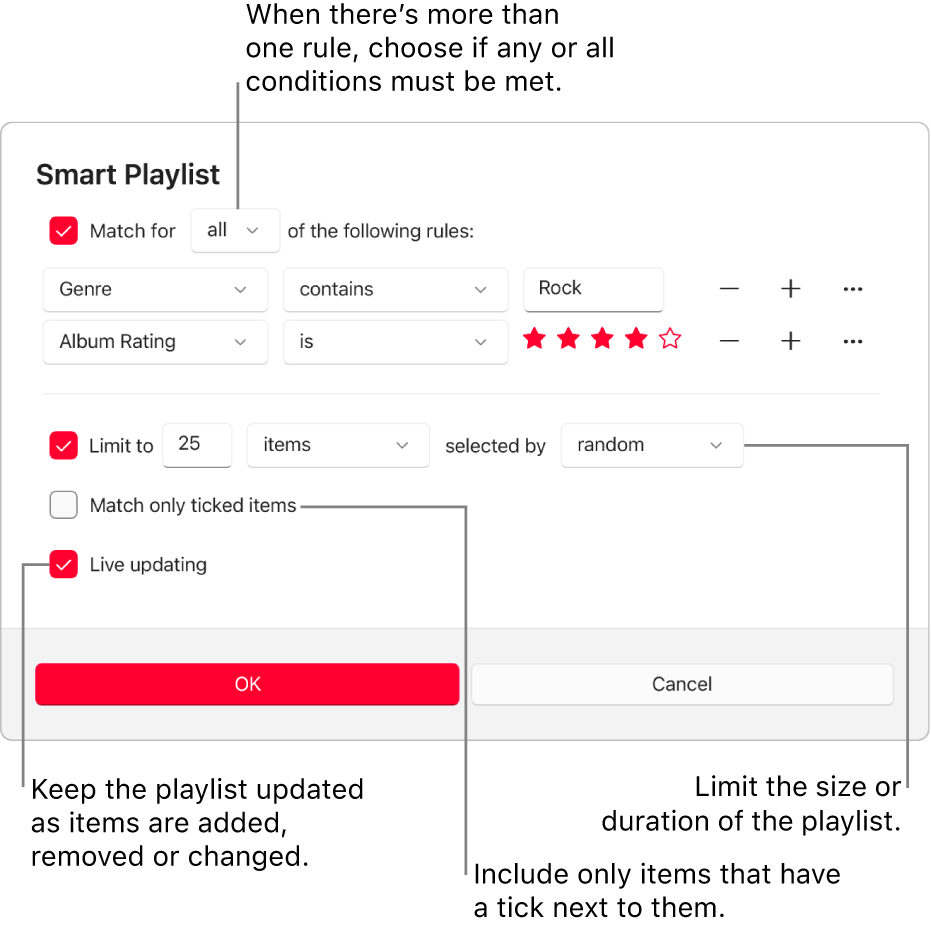The height and width of the screenshot is (931, 931).
Task: Remove the Album Rating rule with its minus icon
Action: pyautogui.click(x=729, y=341)
